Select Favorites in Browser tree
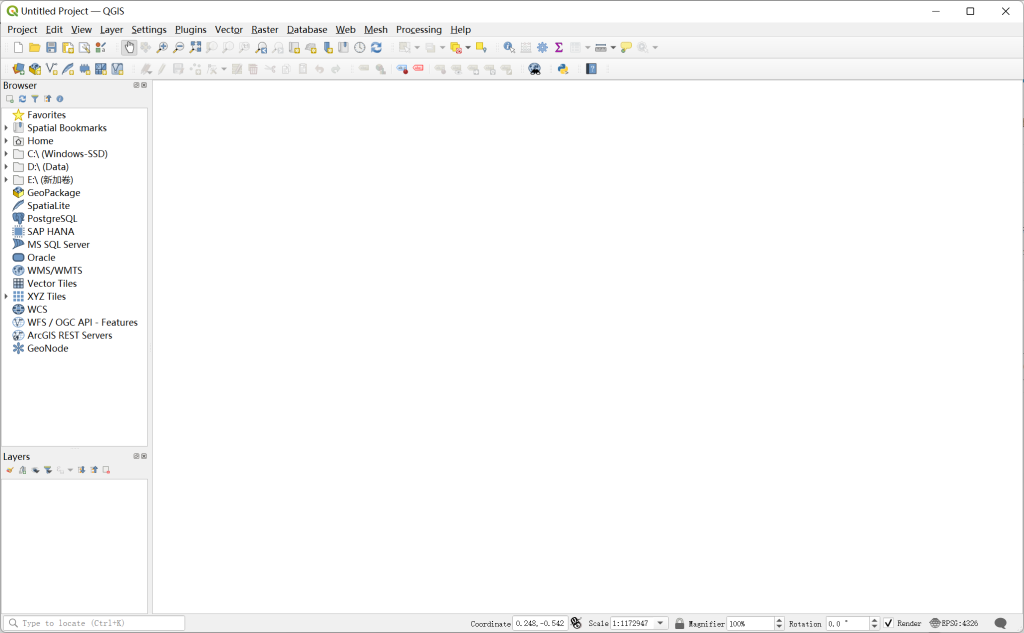Screen dimensions: 1024x633 [46, 115]
